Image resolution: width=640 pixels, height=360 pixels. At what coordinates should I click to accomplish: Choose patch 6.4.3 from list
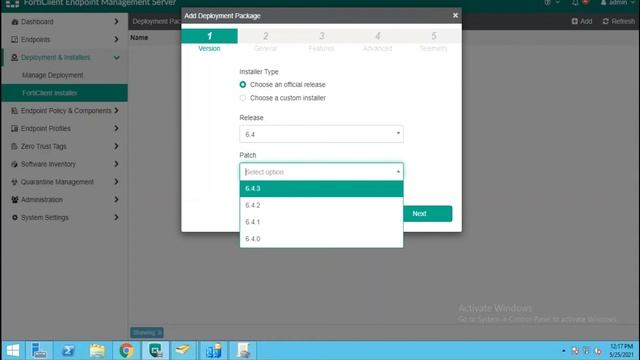[x=321, y=189]
